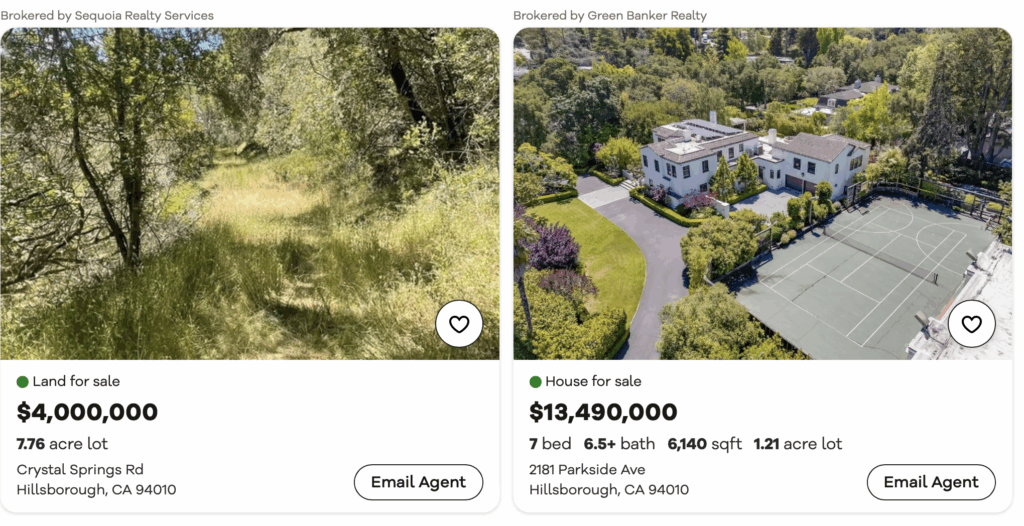Email the agent for the Crystal Springs Rd land
1024x526 pixels.
pyautogui.click(x=418, y=482)
